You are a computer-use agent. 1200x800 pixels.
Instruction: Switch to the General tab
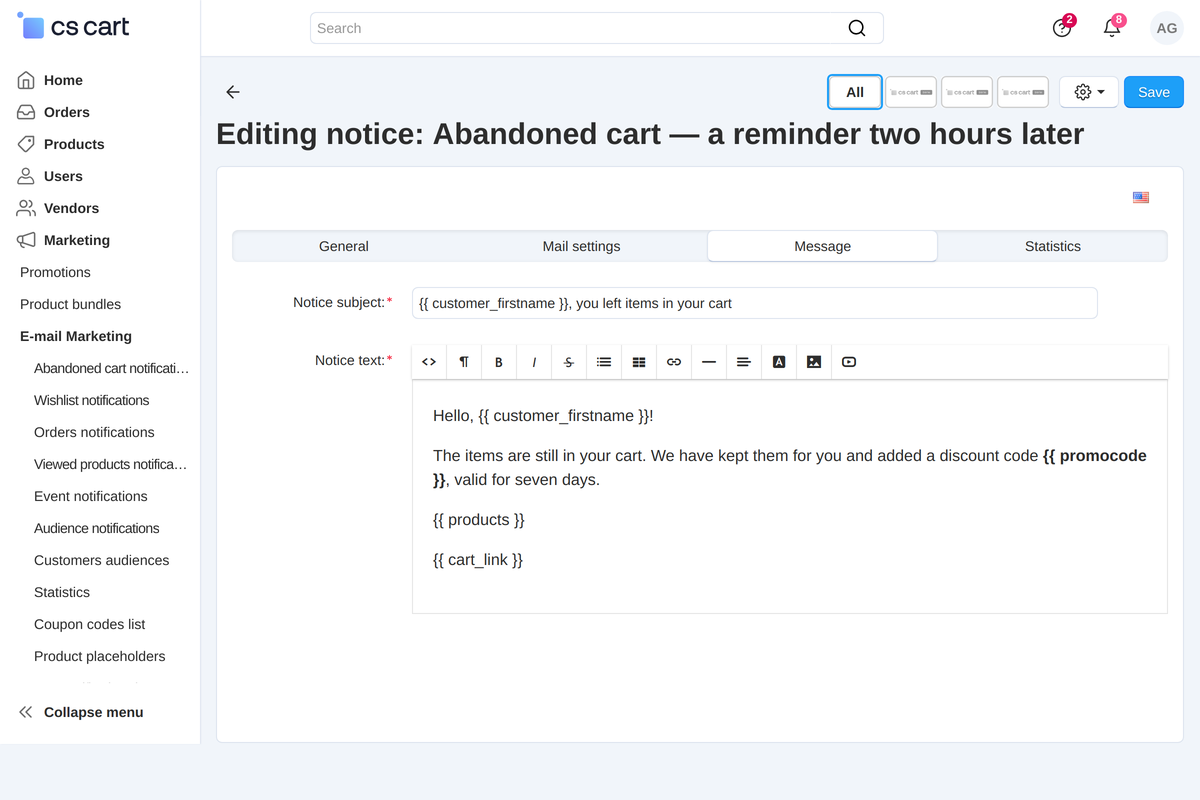(x=344, y=246)
